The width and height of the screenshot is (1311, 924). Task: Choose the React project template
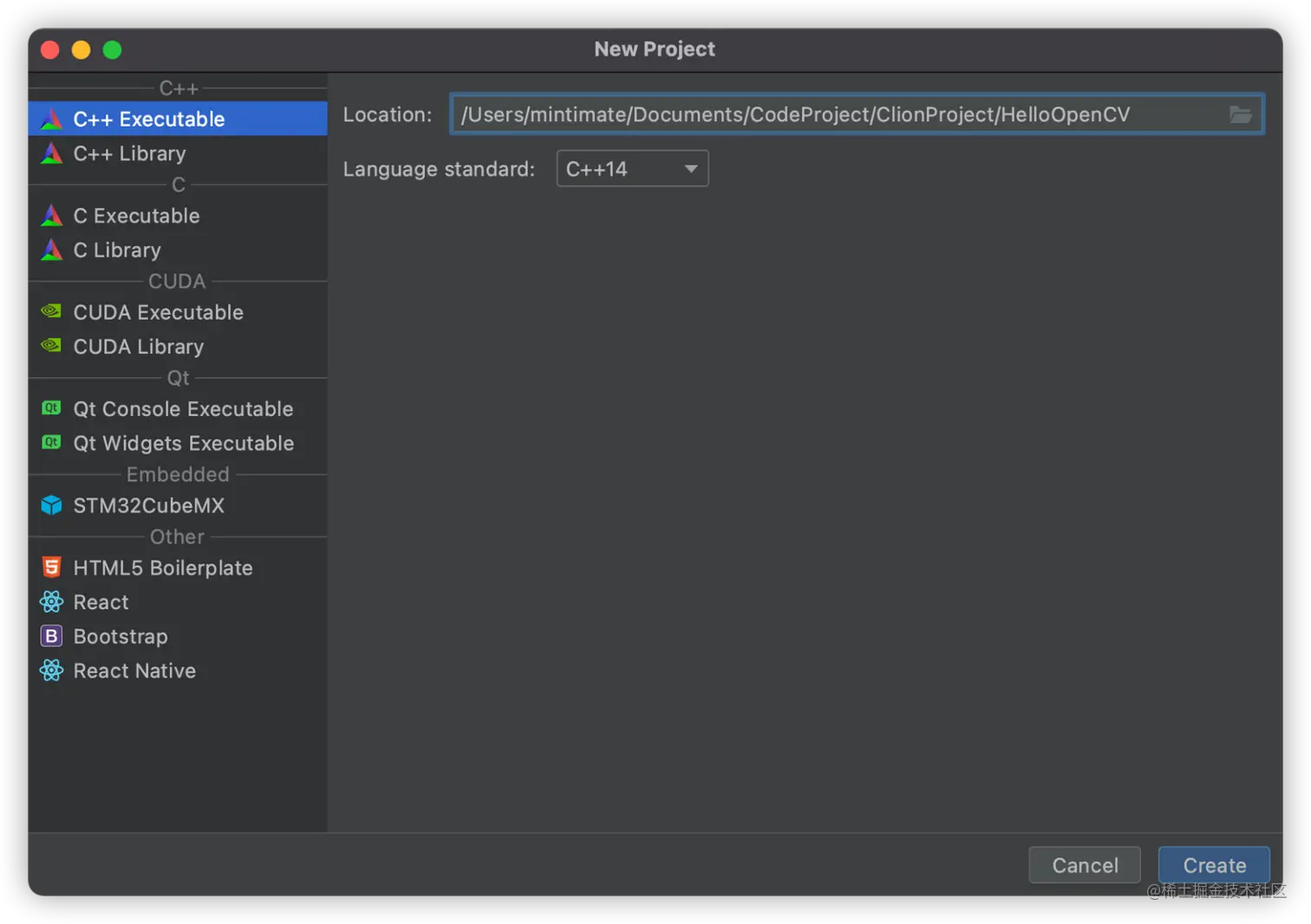[x=101, y=602]
